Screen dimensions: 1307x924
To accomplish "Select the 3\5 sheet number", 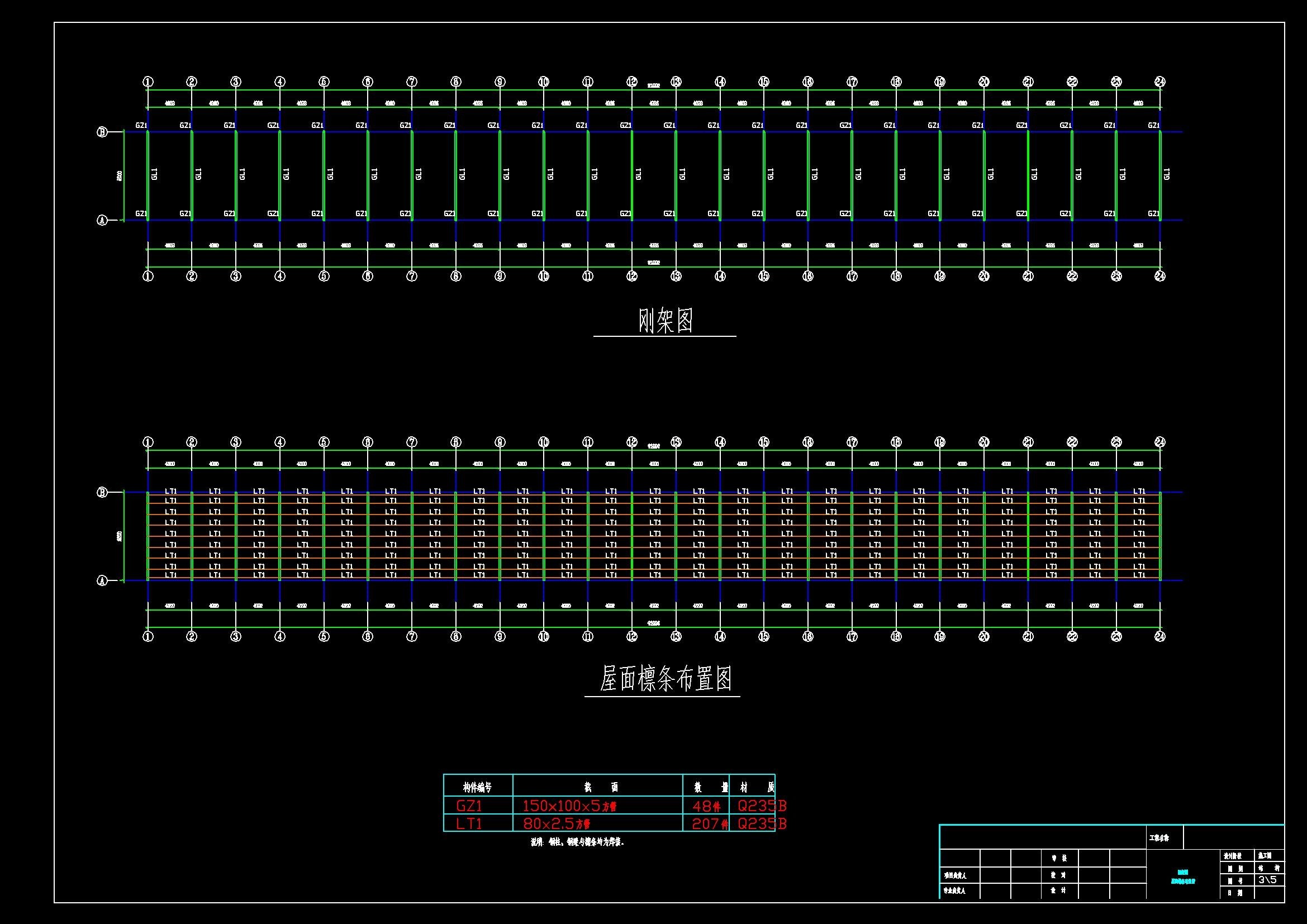I will (x=1267, y=880).
